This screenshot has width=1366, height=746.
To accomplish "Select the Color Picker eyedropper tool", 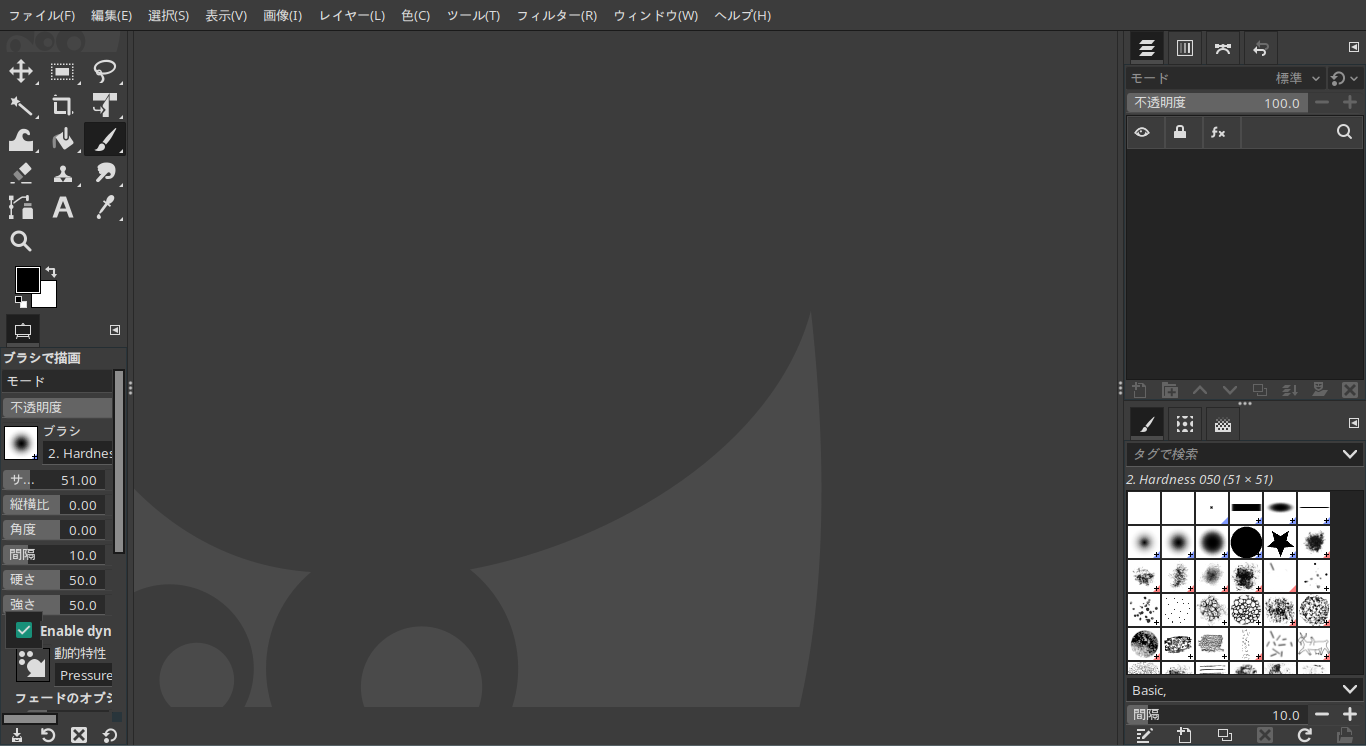I will (105, 207).
